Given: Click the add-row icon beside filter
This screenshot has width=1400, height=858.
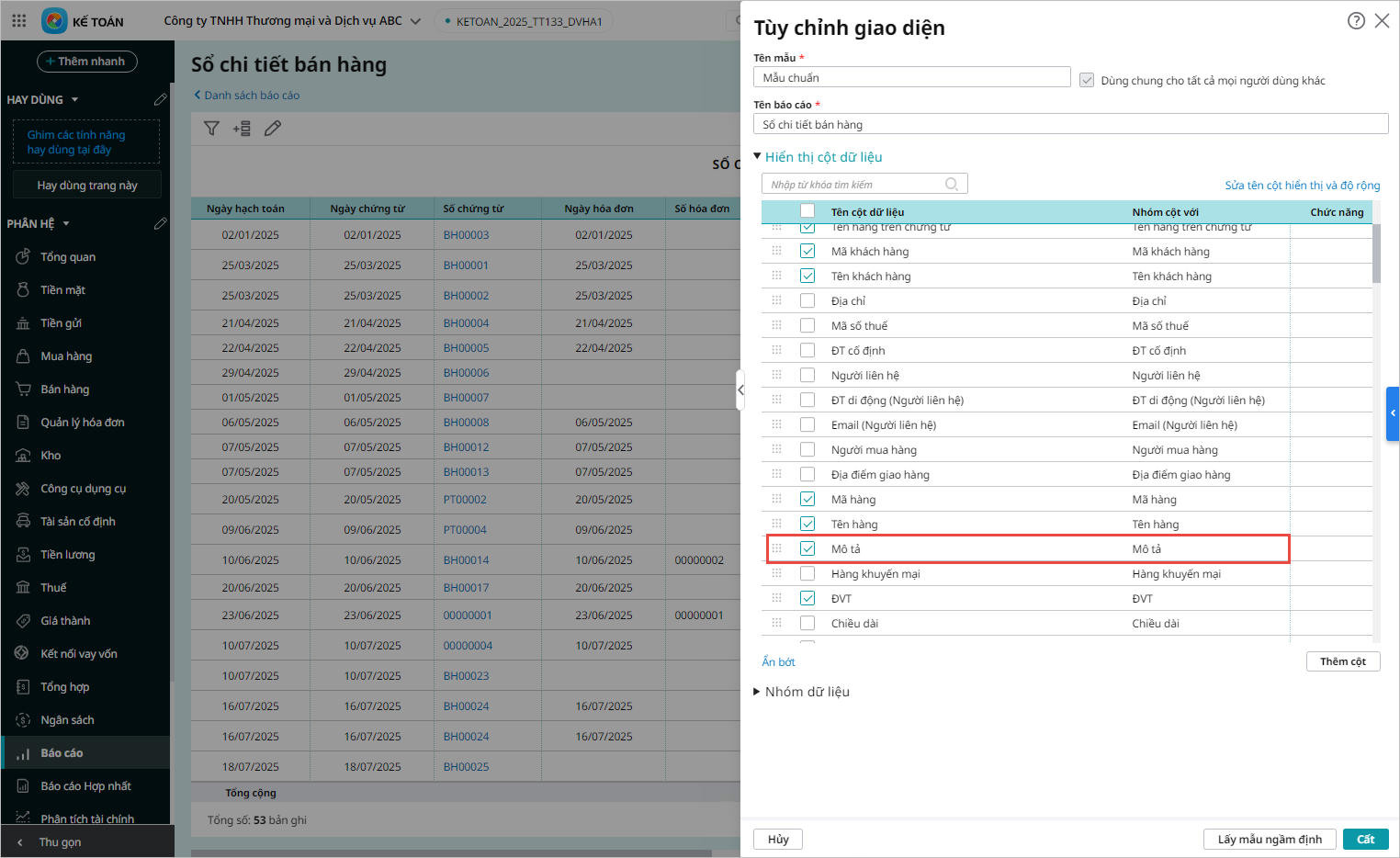Looking at the screenshot, I should click(242, 129).
